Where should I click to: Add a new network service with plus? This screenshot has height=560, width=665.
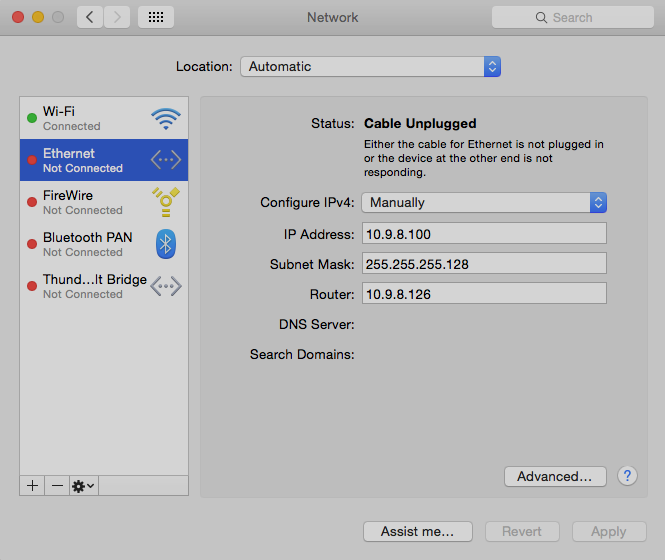[32, 485]
